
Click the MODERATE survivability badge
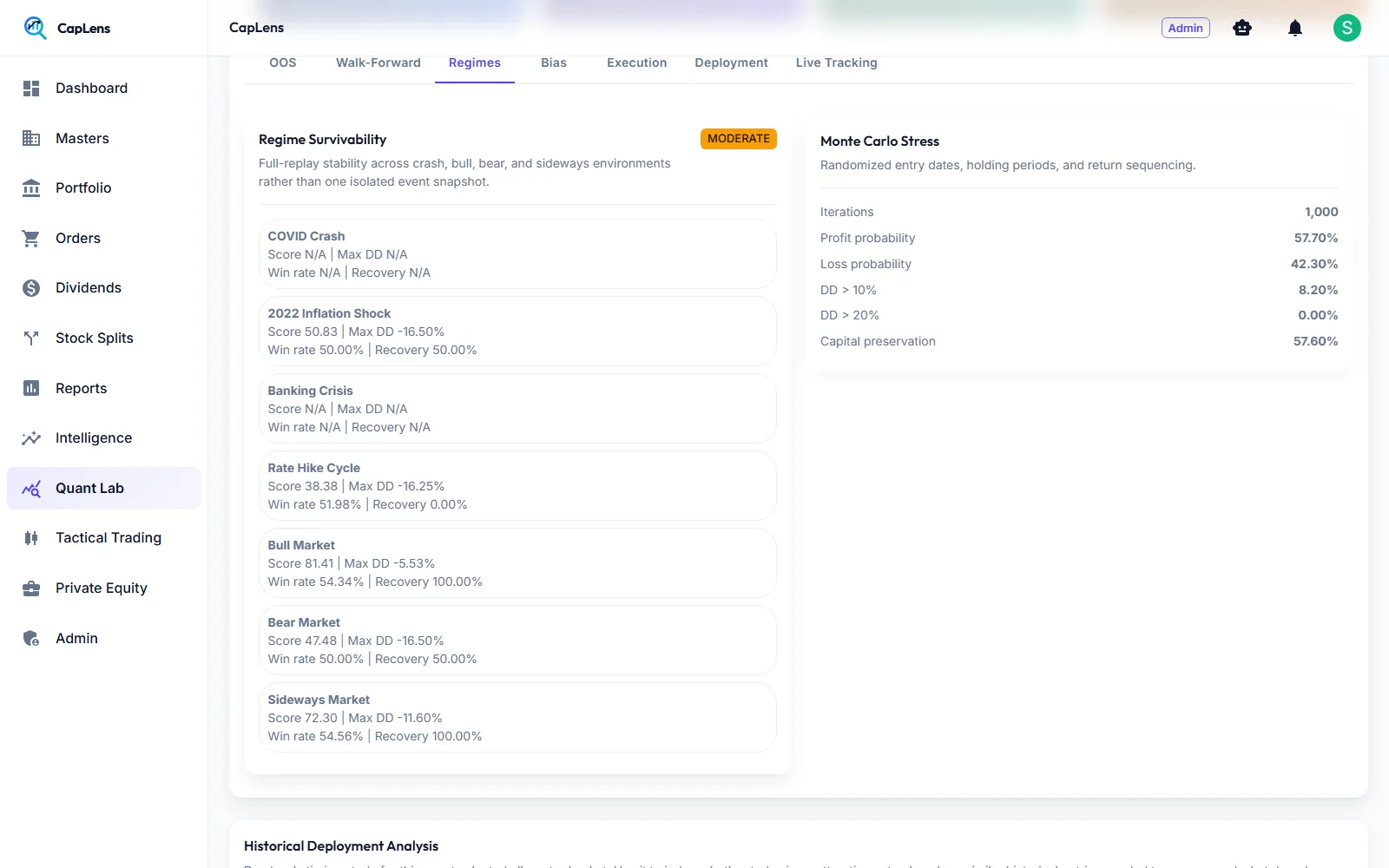pos(739,139)
